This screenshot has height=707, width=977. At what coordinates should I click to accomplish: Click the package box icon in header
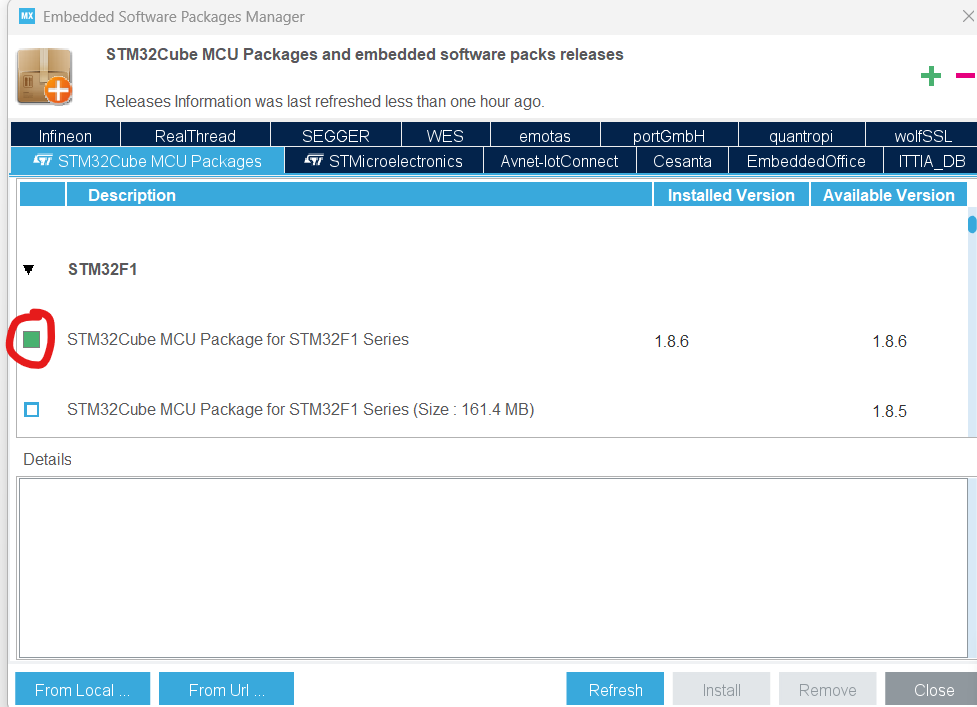pyautogui.click(x=44, y=77)
